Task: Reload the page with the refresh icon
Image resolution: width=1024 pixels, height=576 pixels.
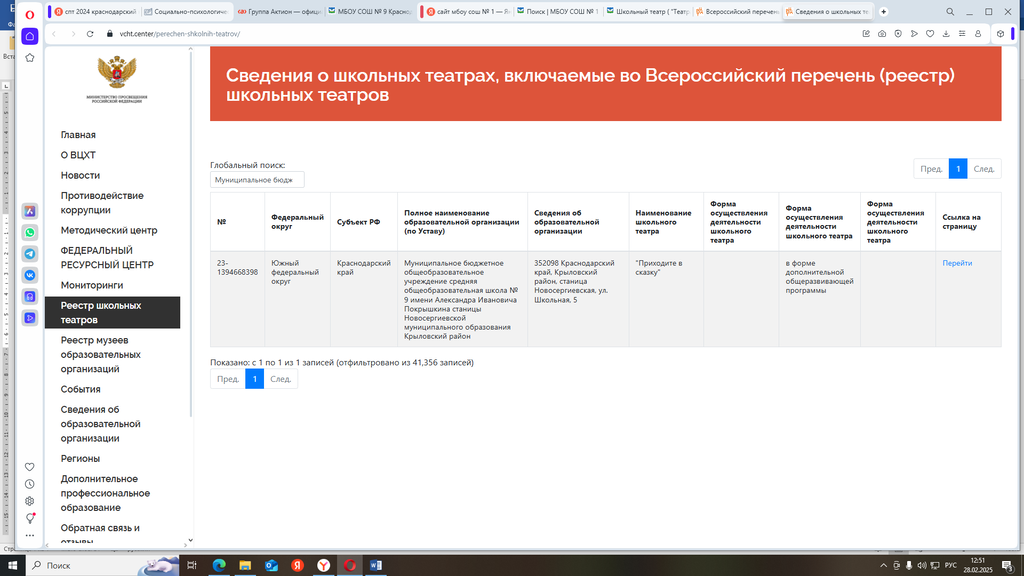Action: pos(90,33)
